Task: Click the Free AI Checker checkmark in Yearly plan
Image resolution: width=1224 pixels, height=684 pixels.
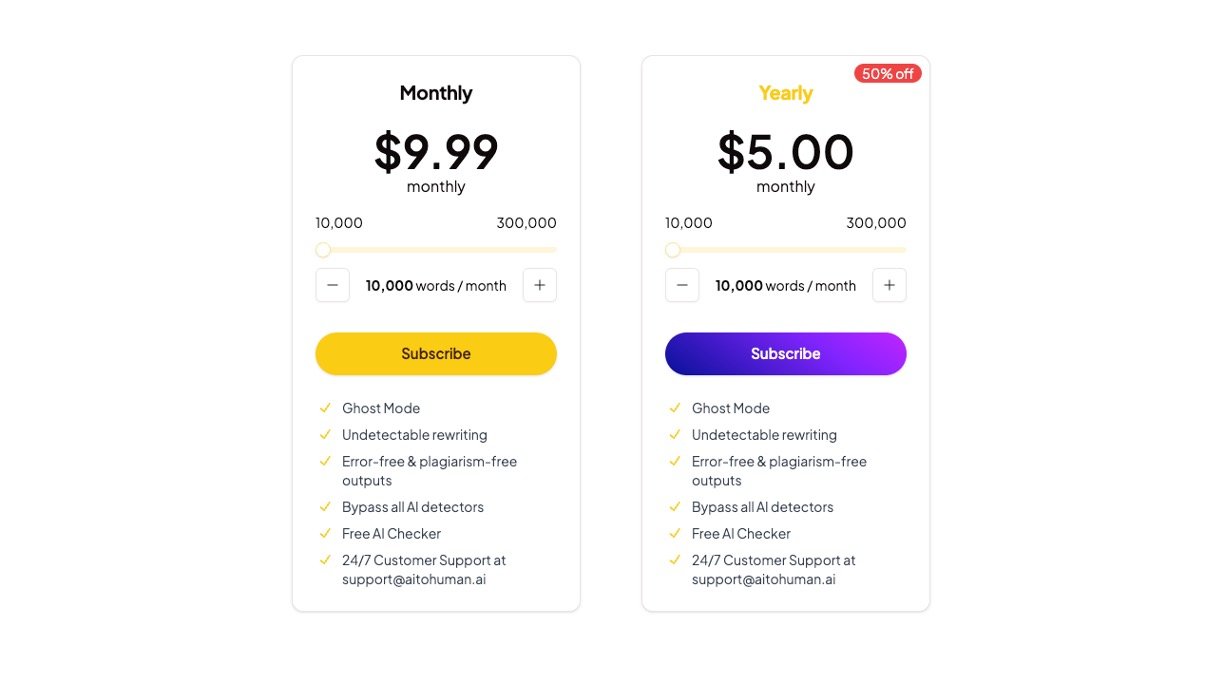Action: pyautogui.click(x=675, y=533)
